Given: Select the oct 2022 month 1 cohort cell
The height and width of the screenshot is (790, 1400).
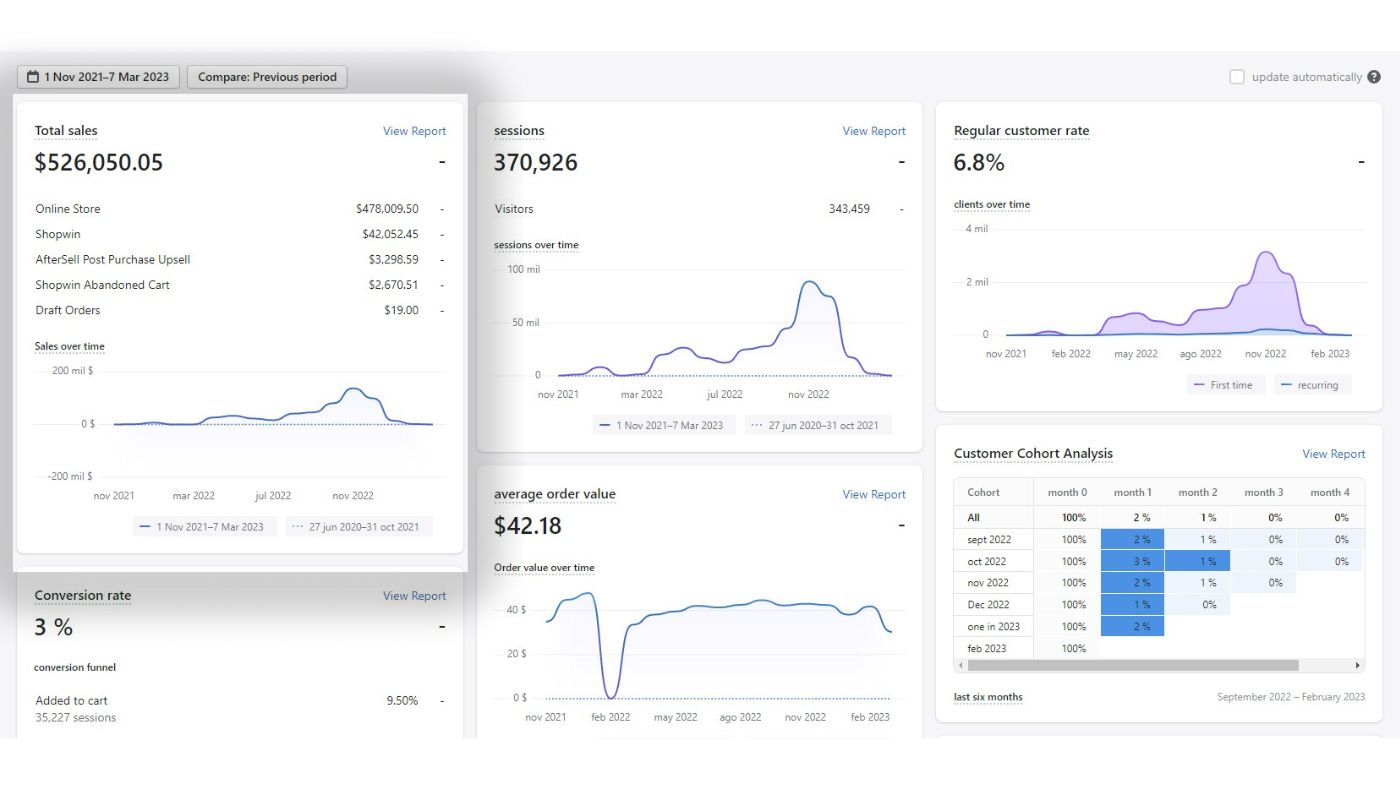Looking at the screenshot, I should click(1132, 561).
